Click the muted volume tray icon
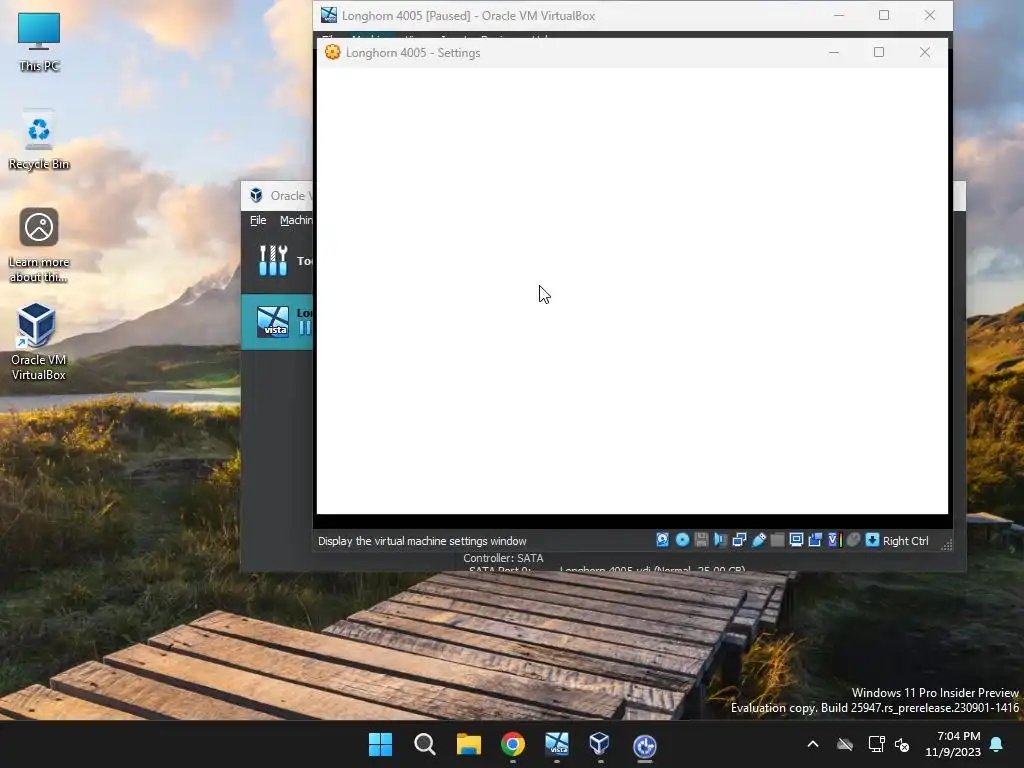 pyautogui.click(x=902, y=744)
